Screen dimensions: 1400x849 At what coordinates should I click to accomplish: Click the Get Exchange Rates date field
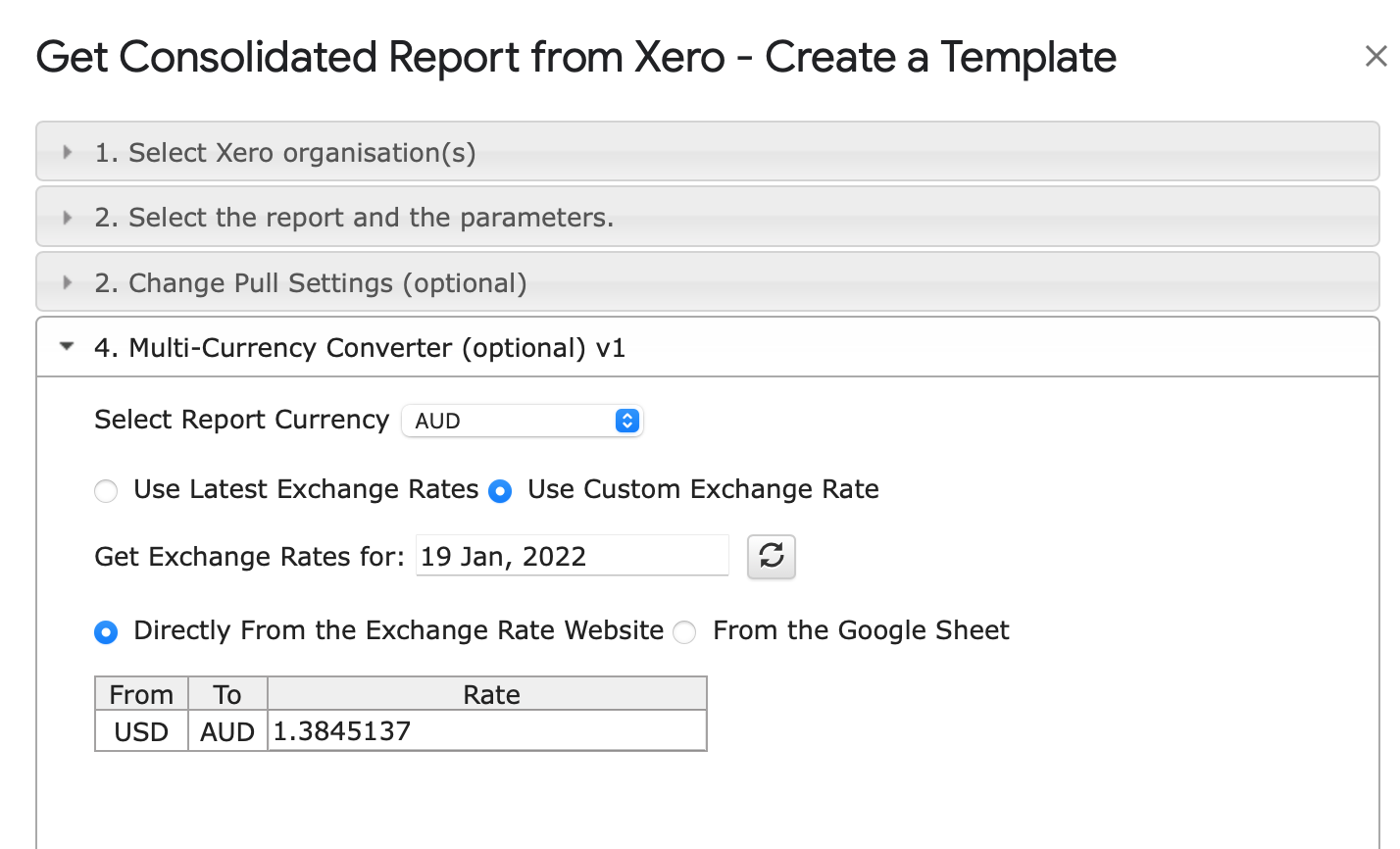click(572, 557)
